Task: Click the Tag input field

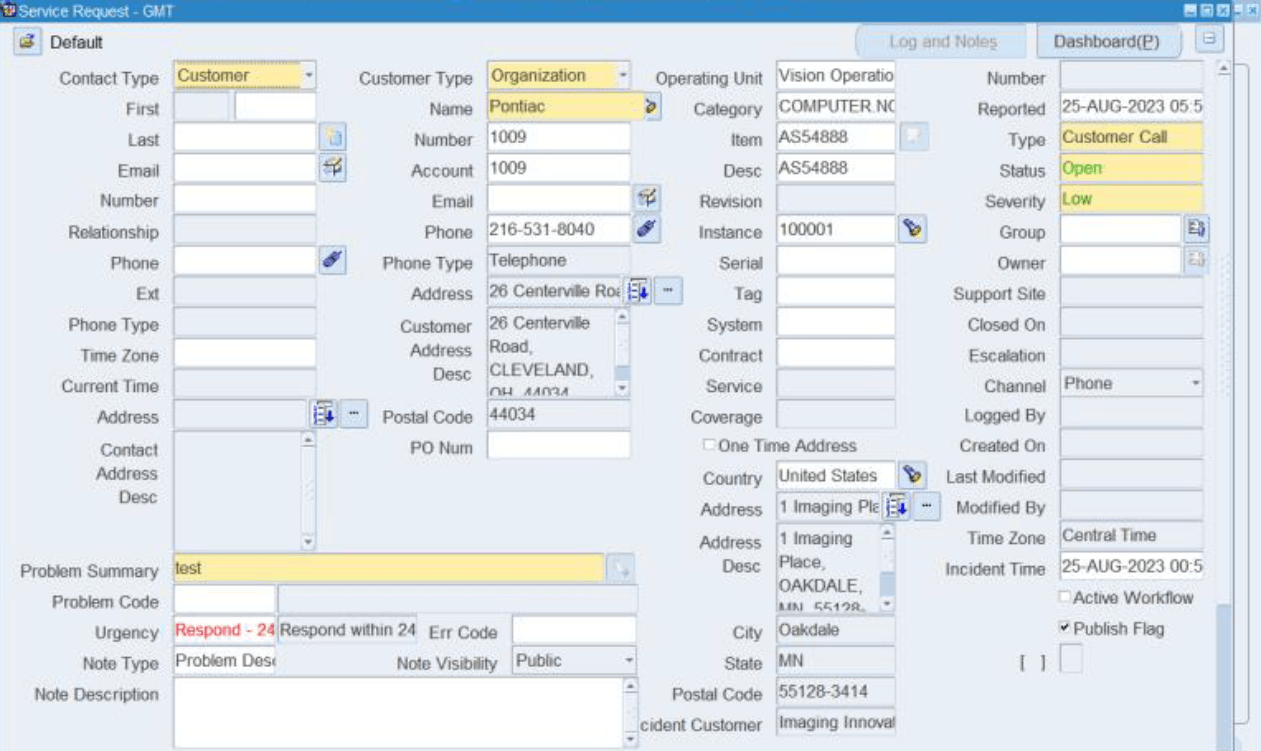Action: point(836,292)
